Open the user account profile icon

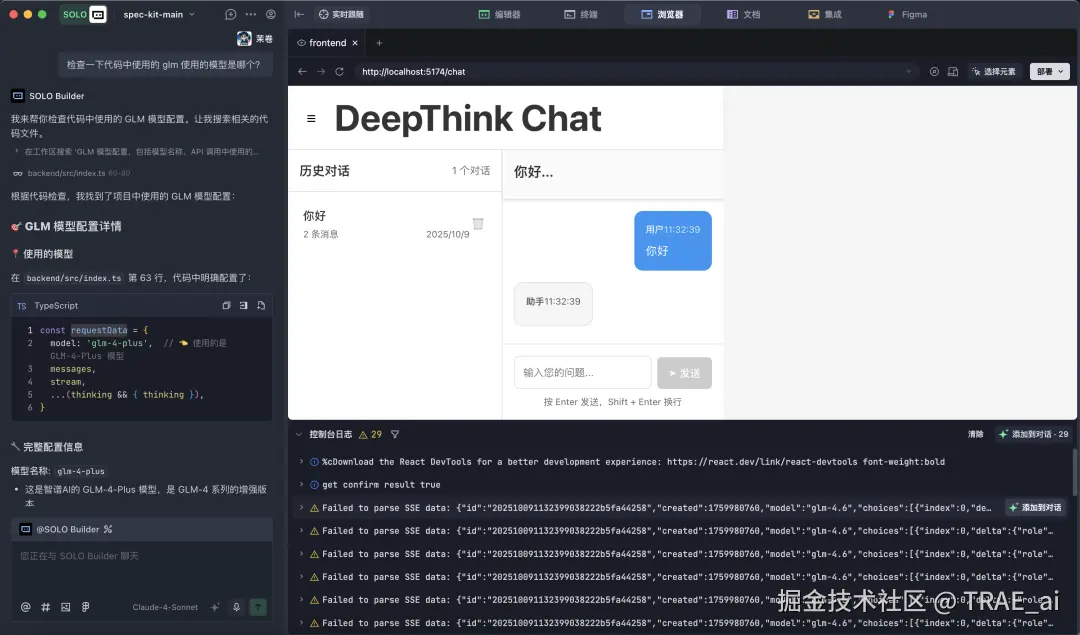click(271, 14)
